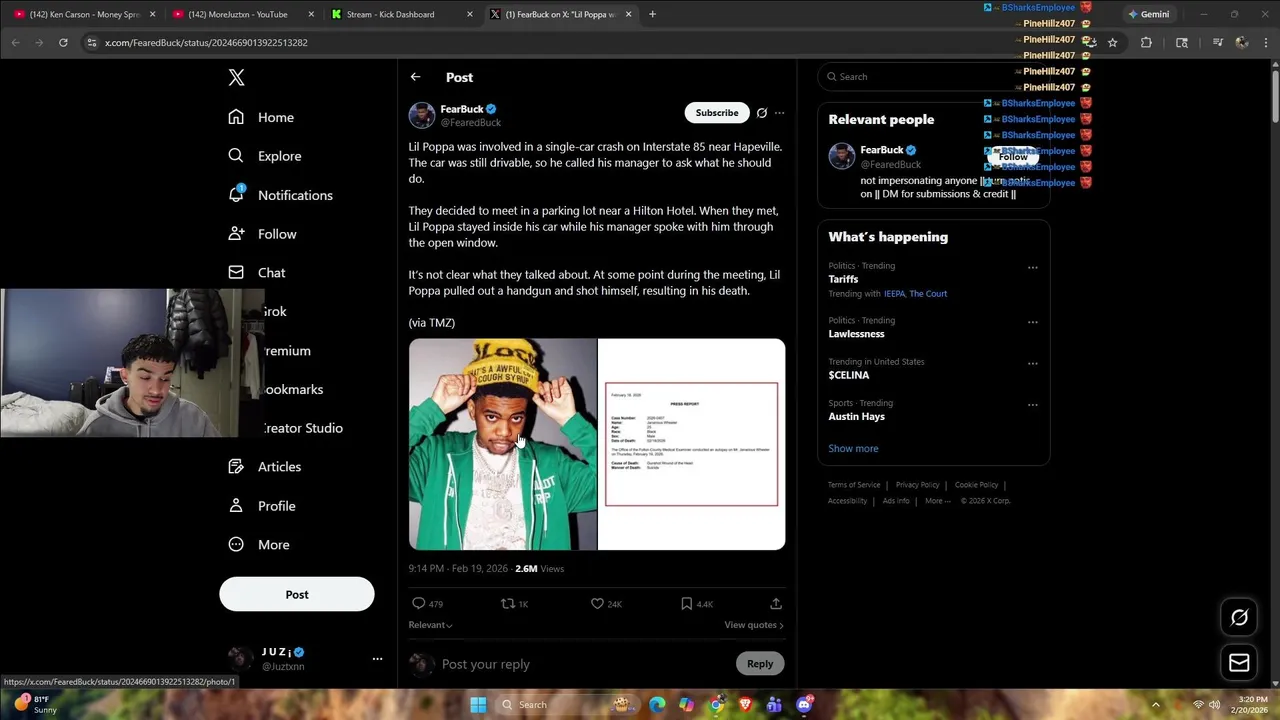1280x720 pixels.
Task: Click the X logo in the sidebar
Action: [236, 78]
